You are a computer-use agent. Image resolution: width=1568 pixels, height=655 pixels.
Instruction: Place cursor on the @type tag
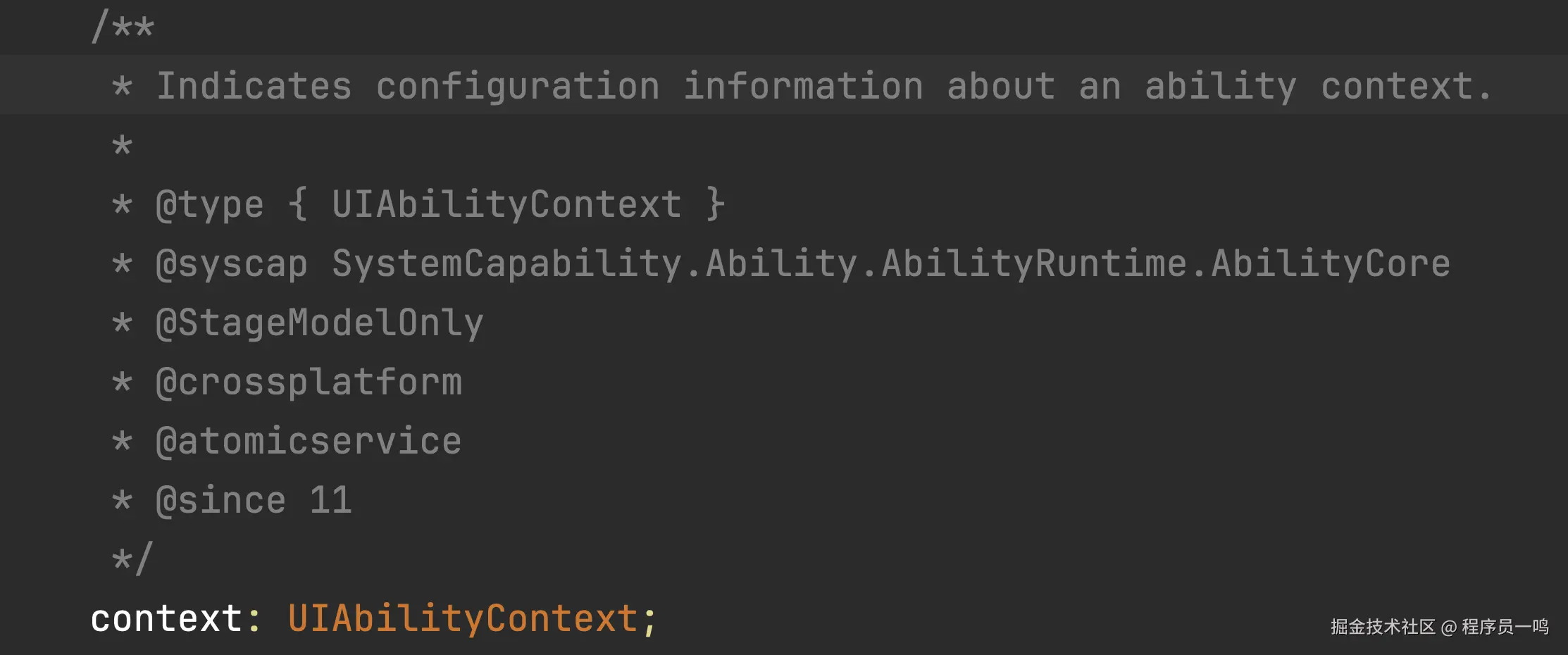tap(209, 205)
